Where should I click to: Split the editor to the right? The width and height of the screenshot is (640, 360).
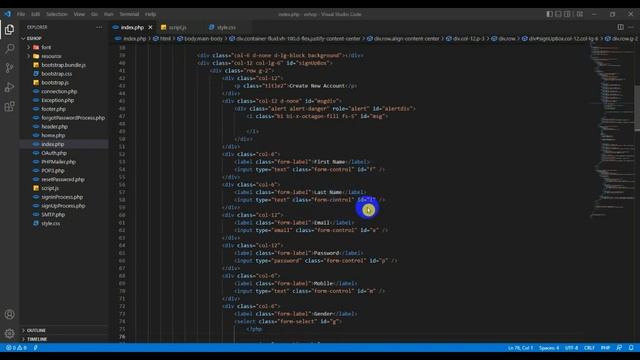620,27
